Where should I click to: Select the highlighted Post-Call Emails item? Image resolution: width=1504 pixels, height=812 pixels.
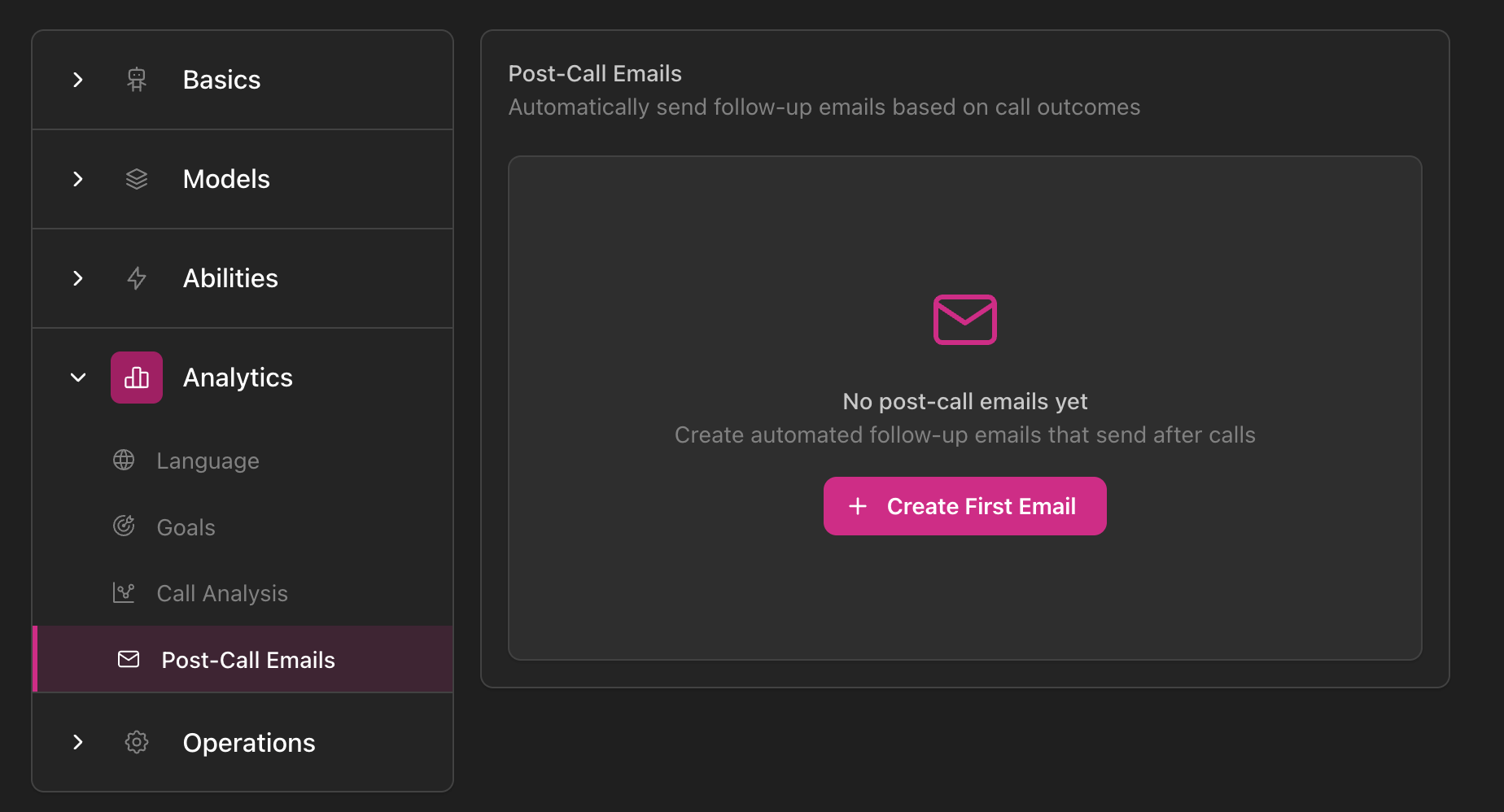[x=247, y=659]
